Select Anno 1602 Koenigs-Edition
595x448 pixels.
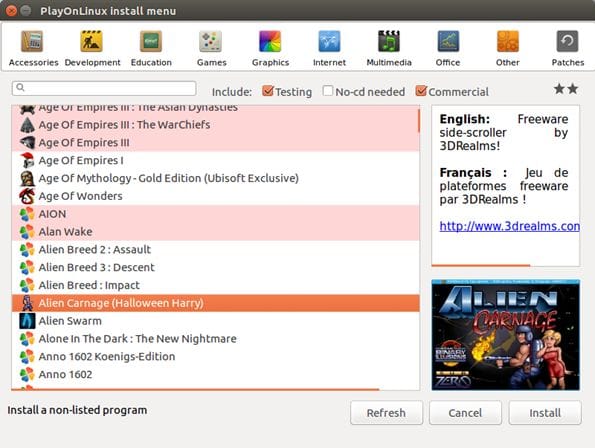pyautogui.click(x=216, y=357)
